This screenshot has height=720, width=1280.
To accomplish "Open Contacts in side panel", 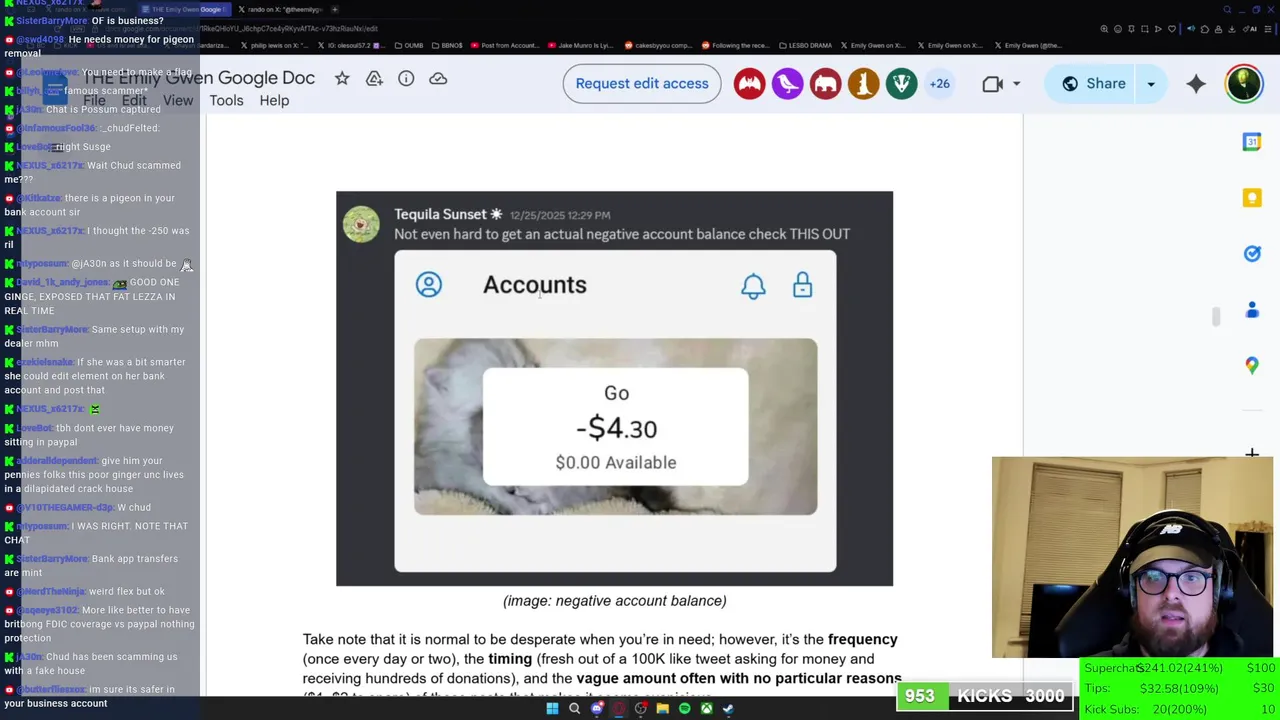I will 1252,310.
